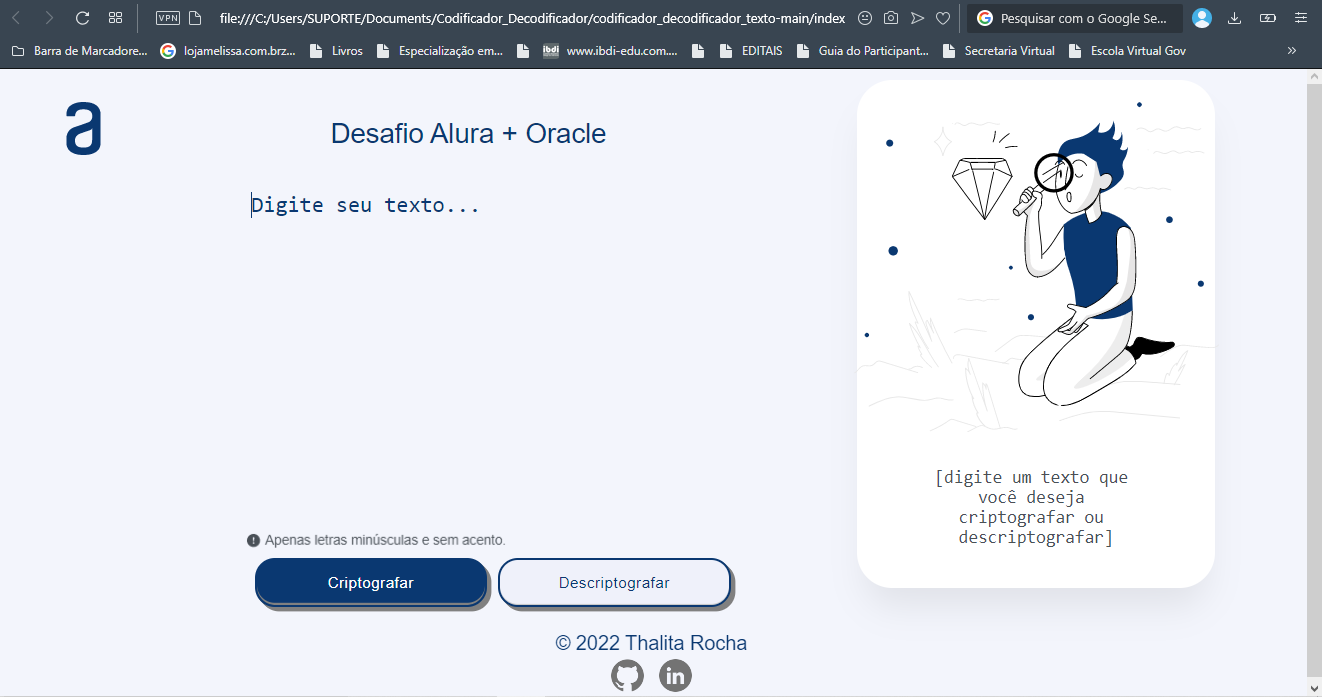1322x697 pixels.
Task: Toggle the power saving mode icon
Action: coord(1268,17)
